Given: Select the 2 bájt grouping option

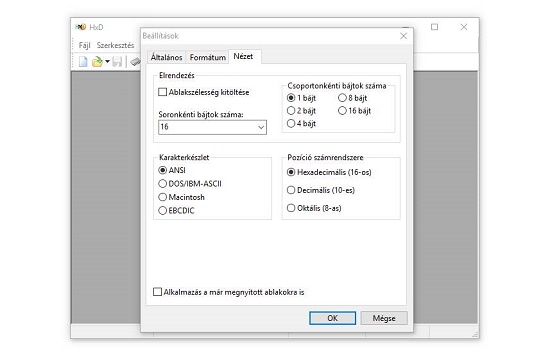Looking at the screenshot, I should pyautogui.click(x=291, y=111).
